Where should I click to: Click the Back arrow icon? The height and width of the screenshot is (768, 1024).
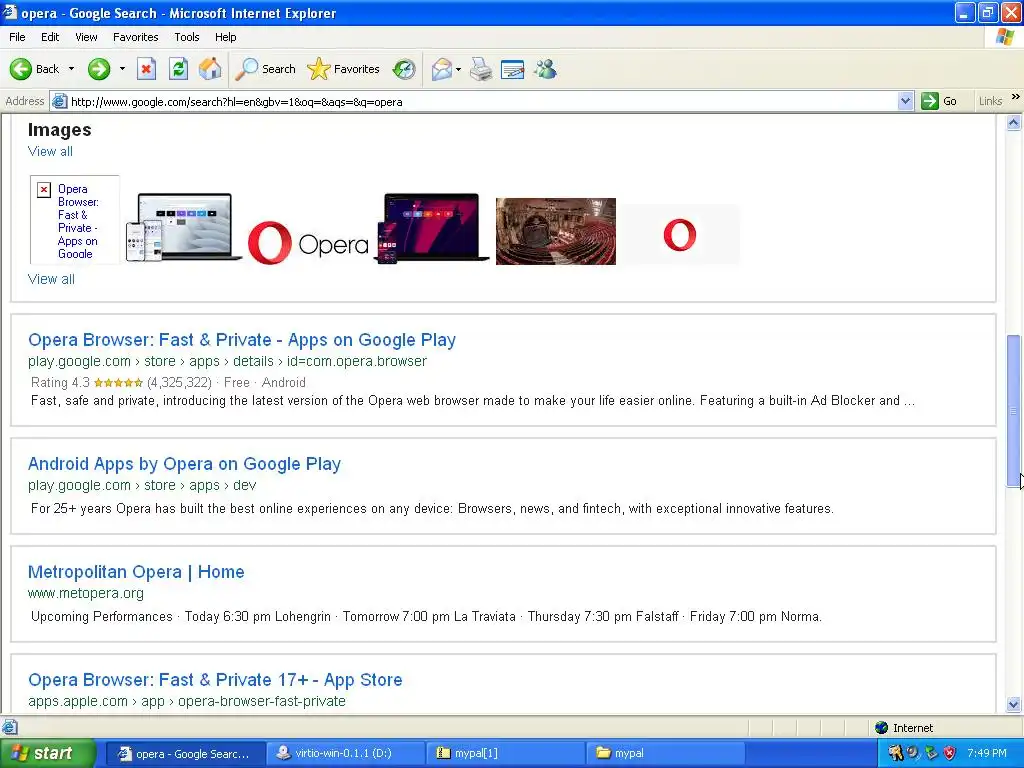pyautogui.click(x=21, y=69)
